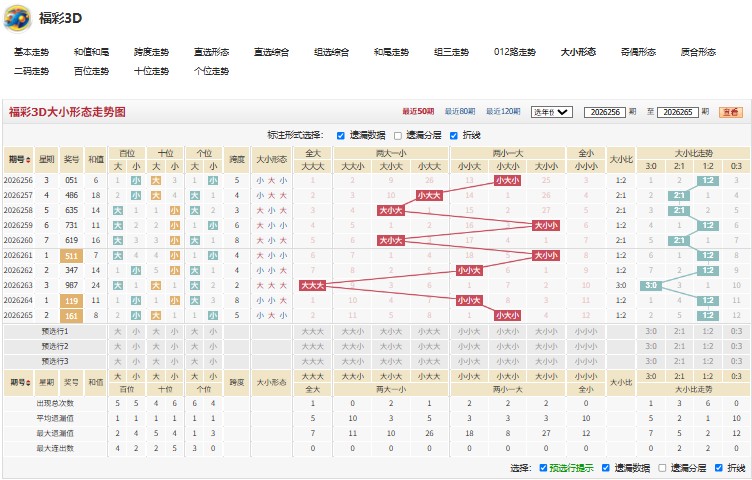Click highlighted 奖号 119 in row 2026264
Screen dimensions: 752x480
pyautogui.click(x=71, y=301)
